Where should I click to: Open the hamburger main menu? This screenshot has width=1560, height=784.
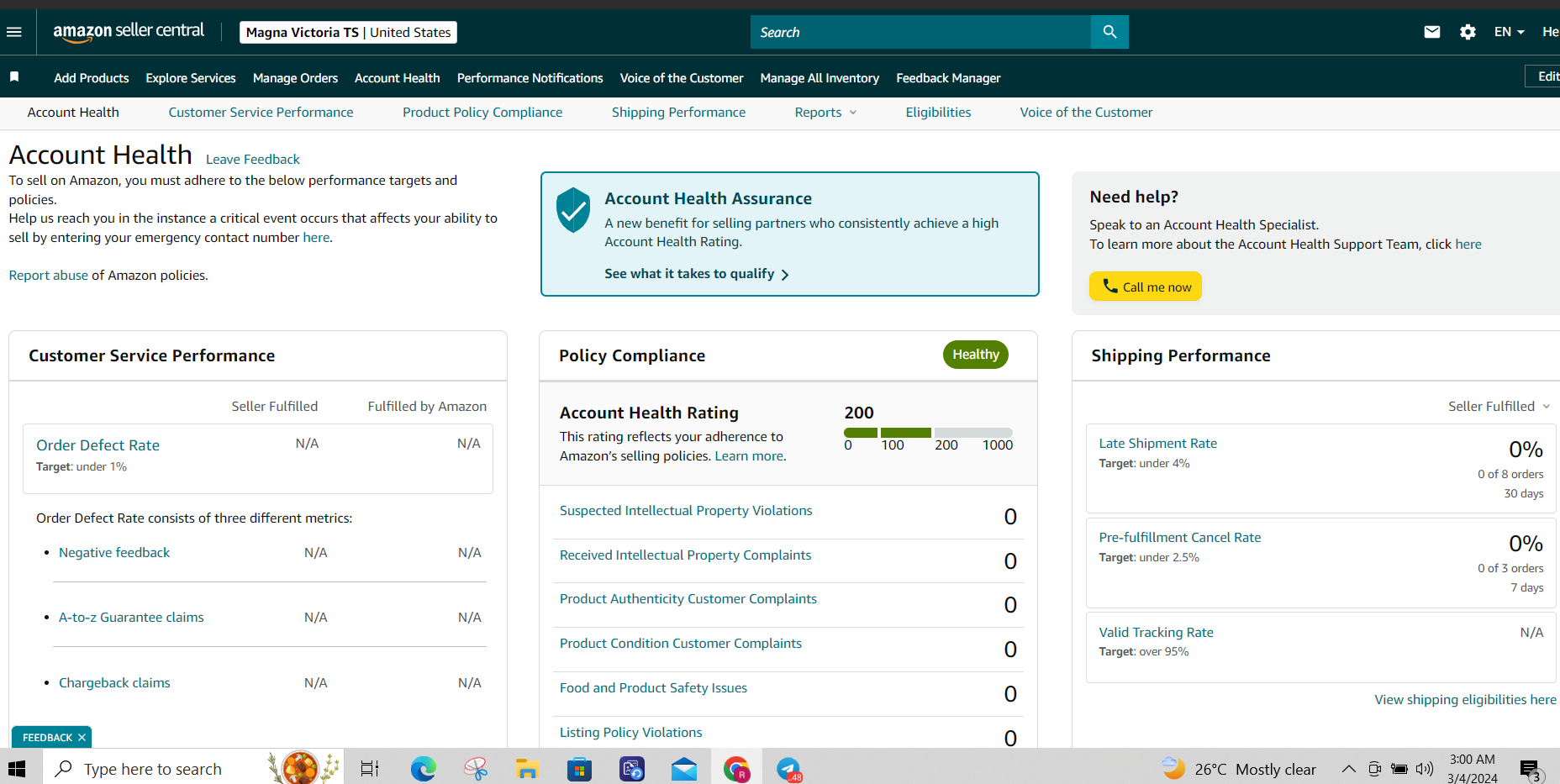click(14, 32)
